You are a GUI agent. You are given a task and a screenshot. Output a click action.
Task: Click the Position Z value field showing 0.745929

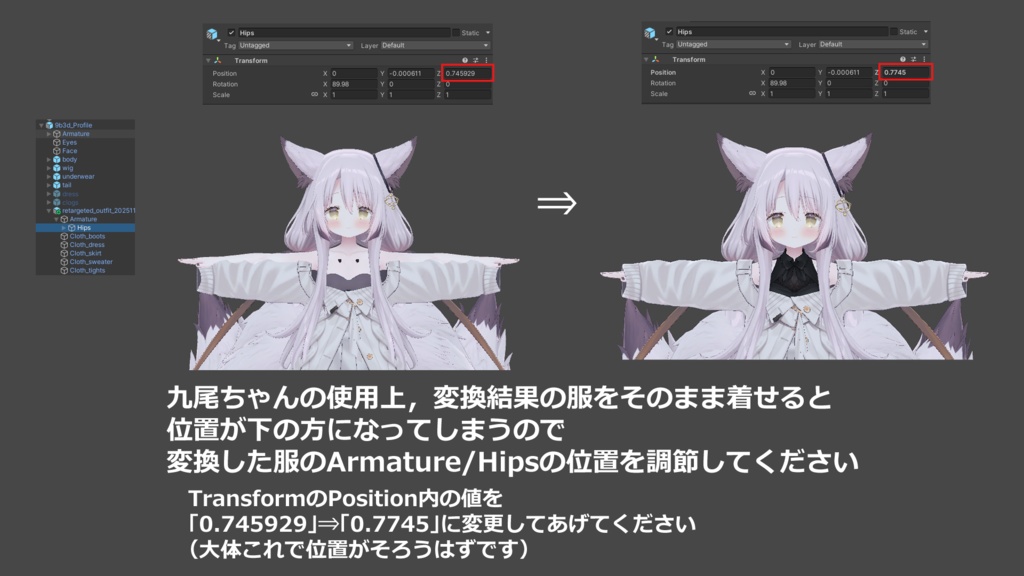coord(467,73)
